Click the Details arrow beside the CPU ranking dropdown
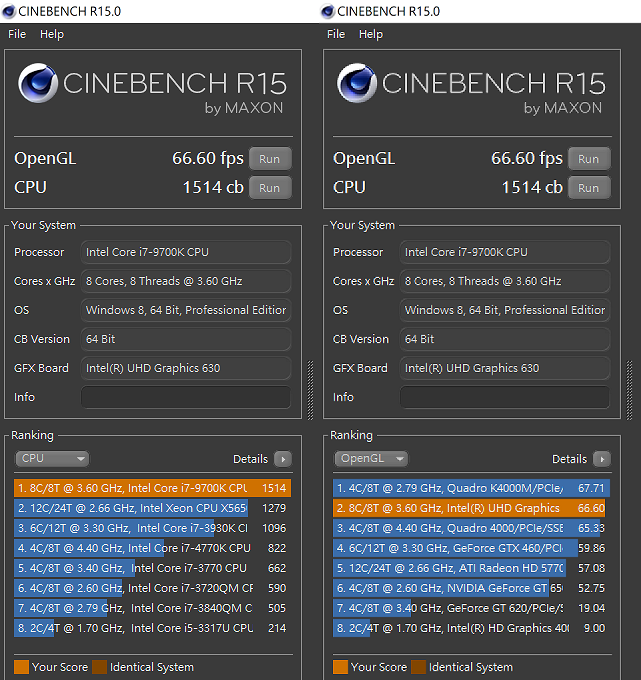Screen dimensions: 641x680 pyautogui.click(x=283, y=459)
